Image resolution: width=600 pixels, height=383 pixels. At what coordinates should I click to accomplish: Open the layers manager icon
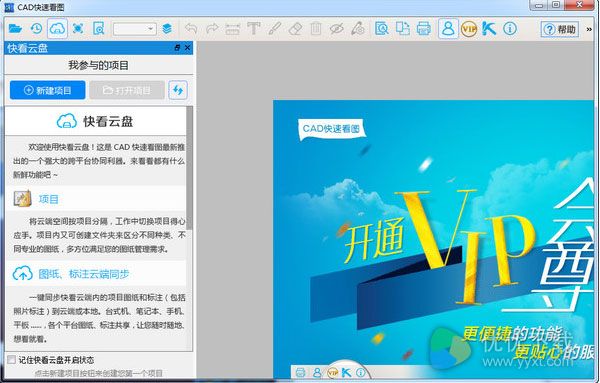[167, 28]
